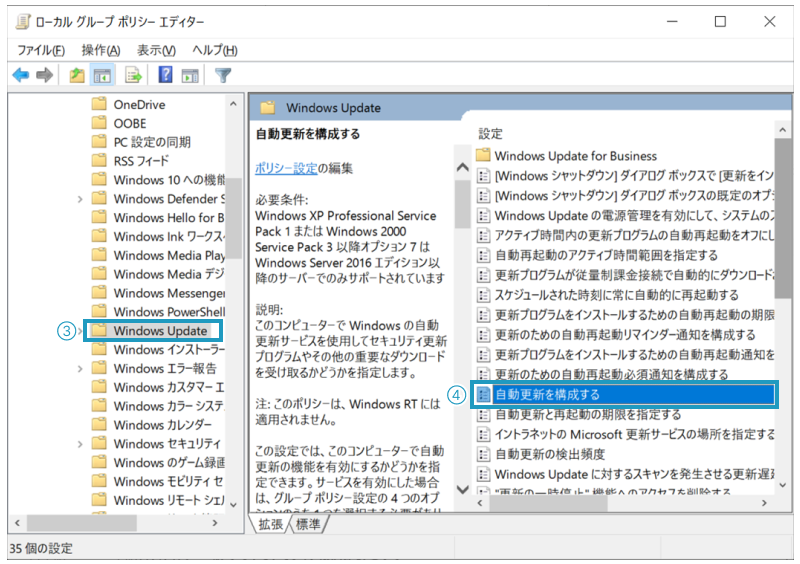Expand the Windows エラー報告 tree node
Screen dimensions: 800x564
[80, 369]
